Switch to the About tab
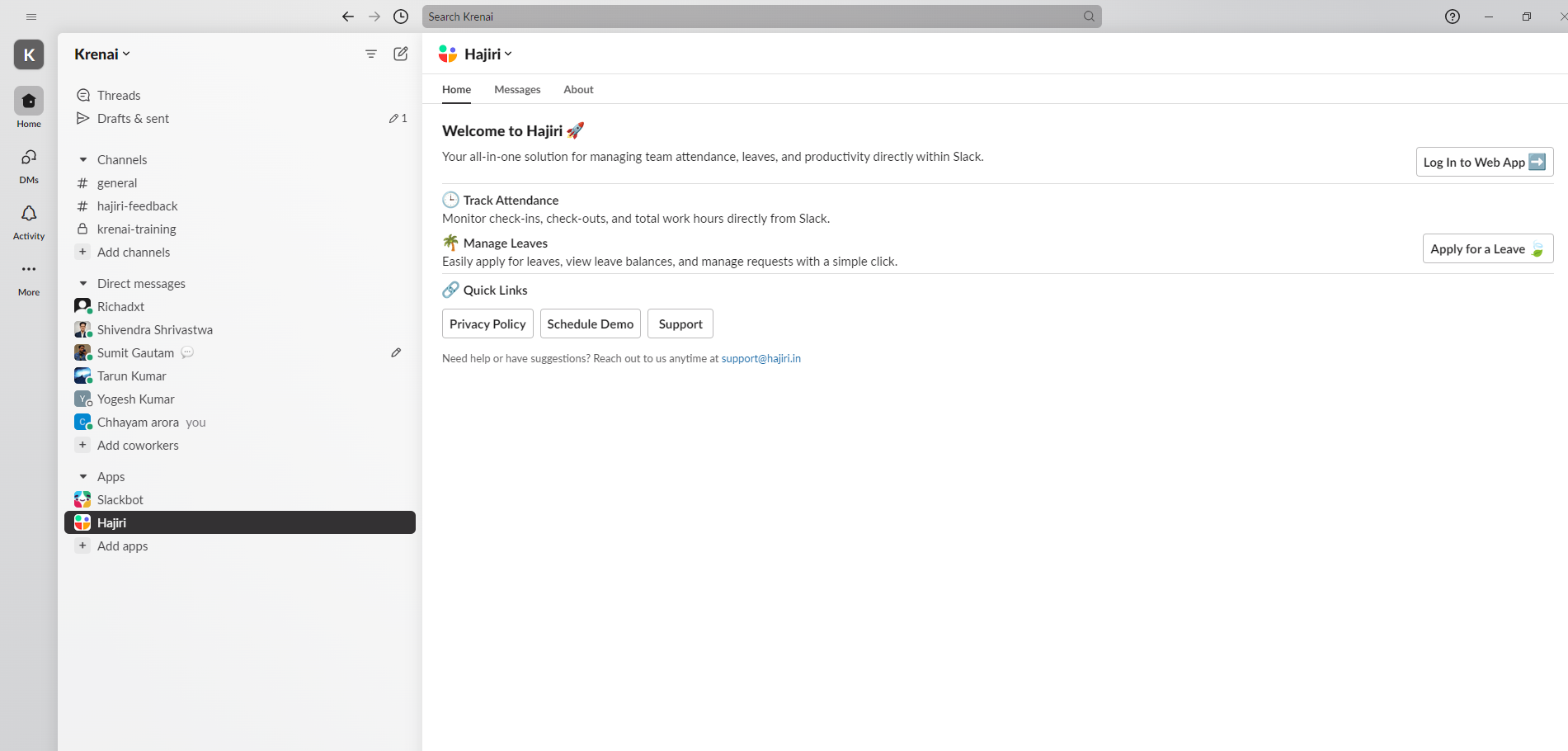1568x751 pixels. (x=578, y=89)
